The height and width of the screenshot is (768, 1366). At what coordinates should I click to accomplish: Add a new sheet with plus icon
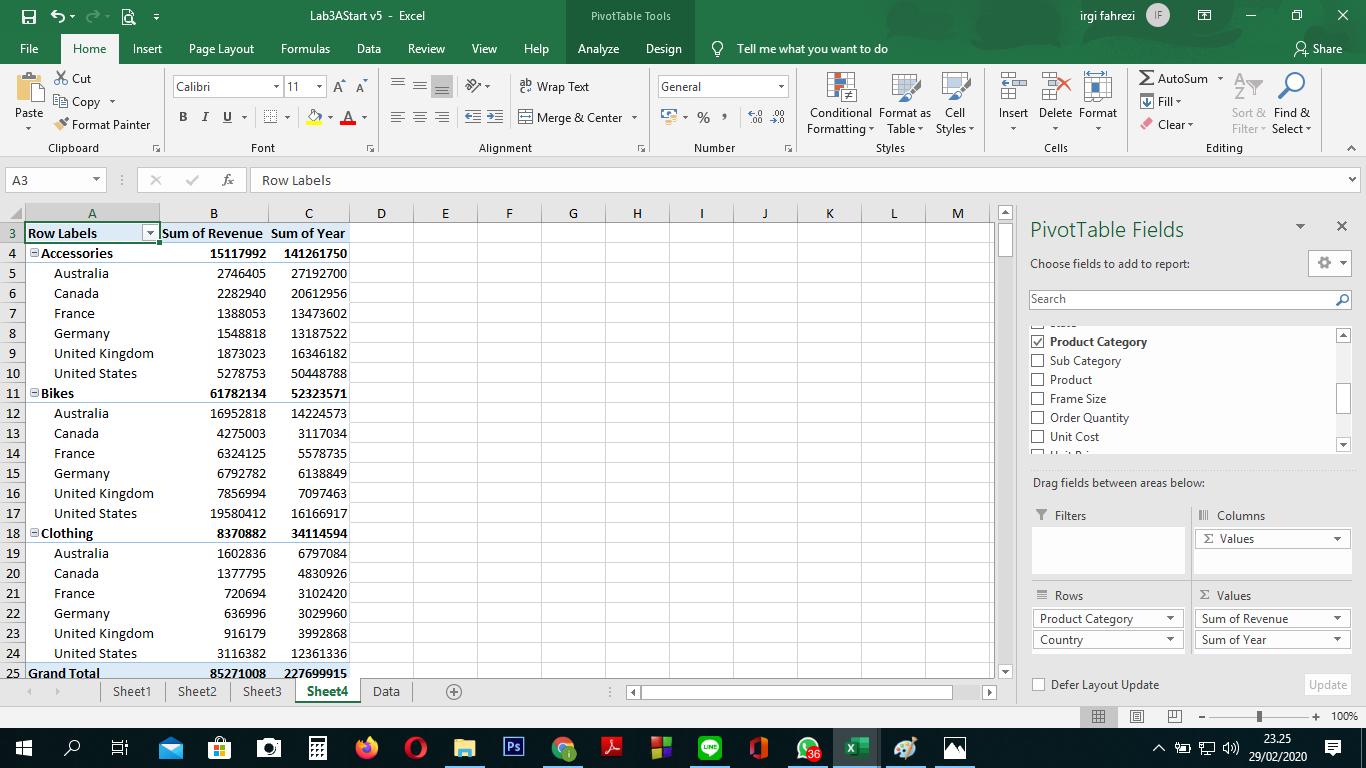pos(454,692)
